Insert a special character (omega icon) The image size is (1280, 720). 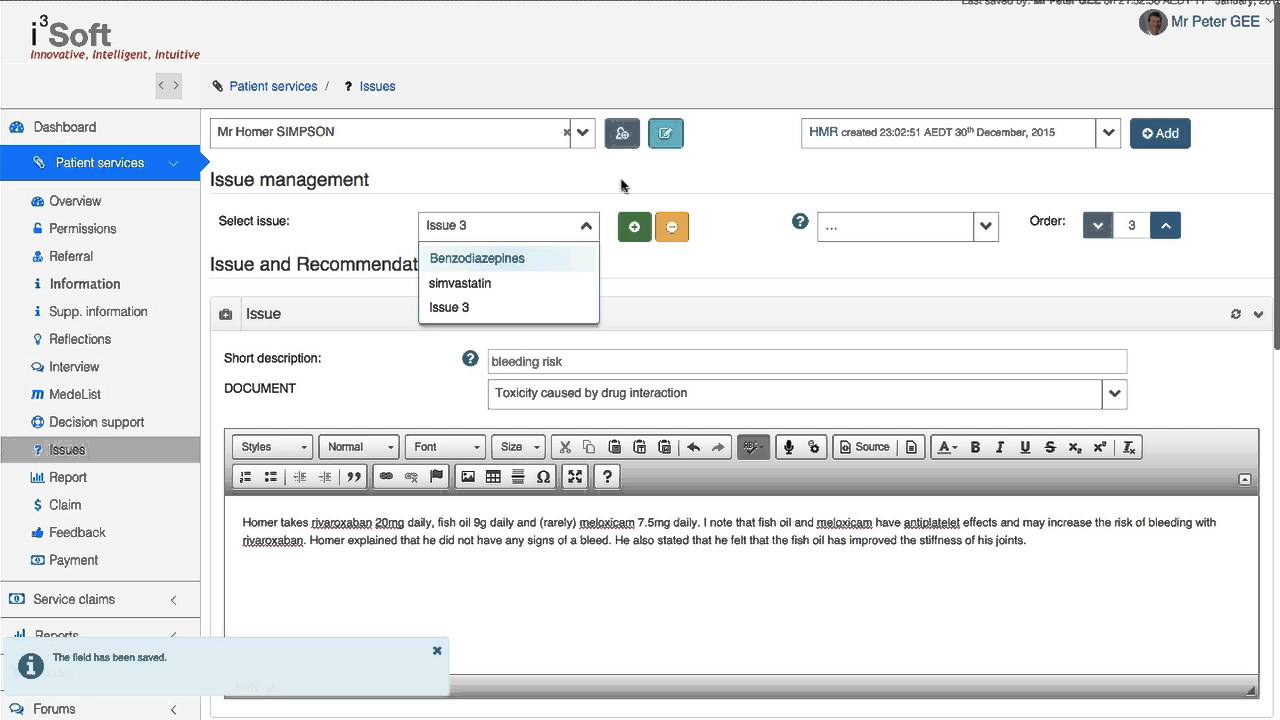coord(543,477)
